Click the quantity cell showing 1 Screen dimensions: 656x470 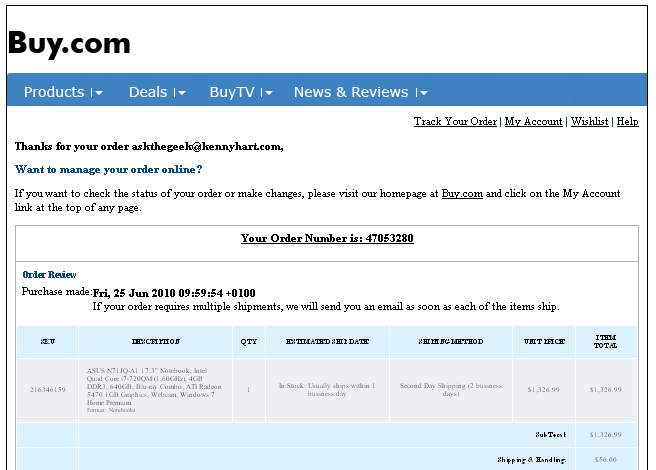(249, 390)
